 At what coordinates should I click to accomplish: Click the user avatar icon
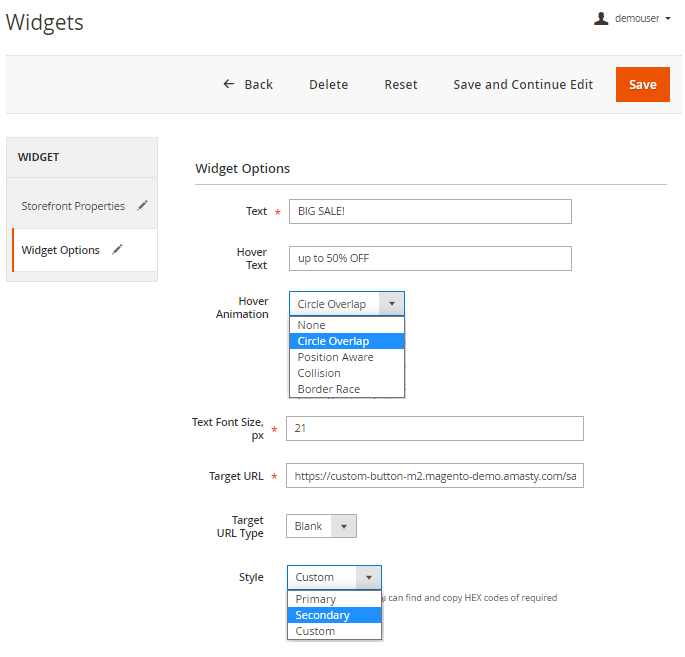tap(601, 18)
